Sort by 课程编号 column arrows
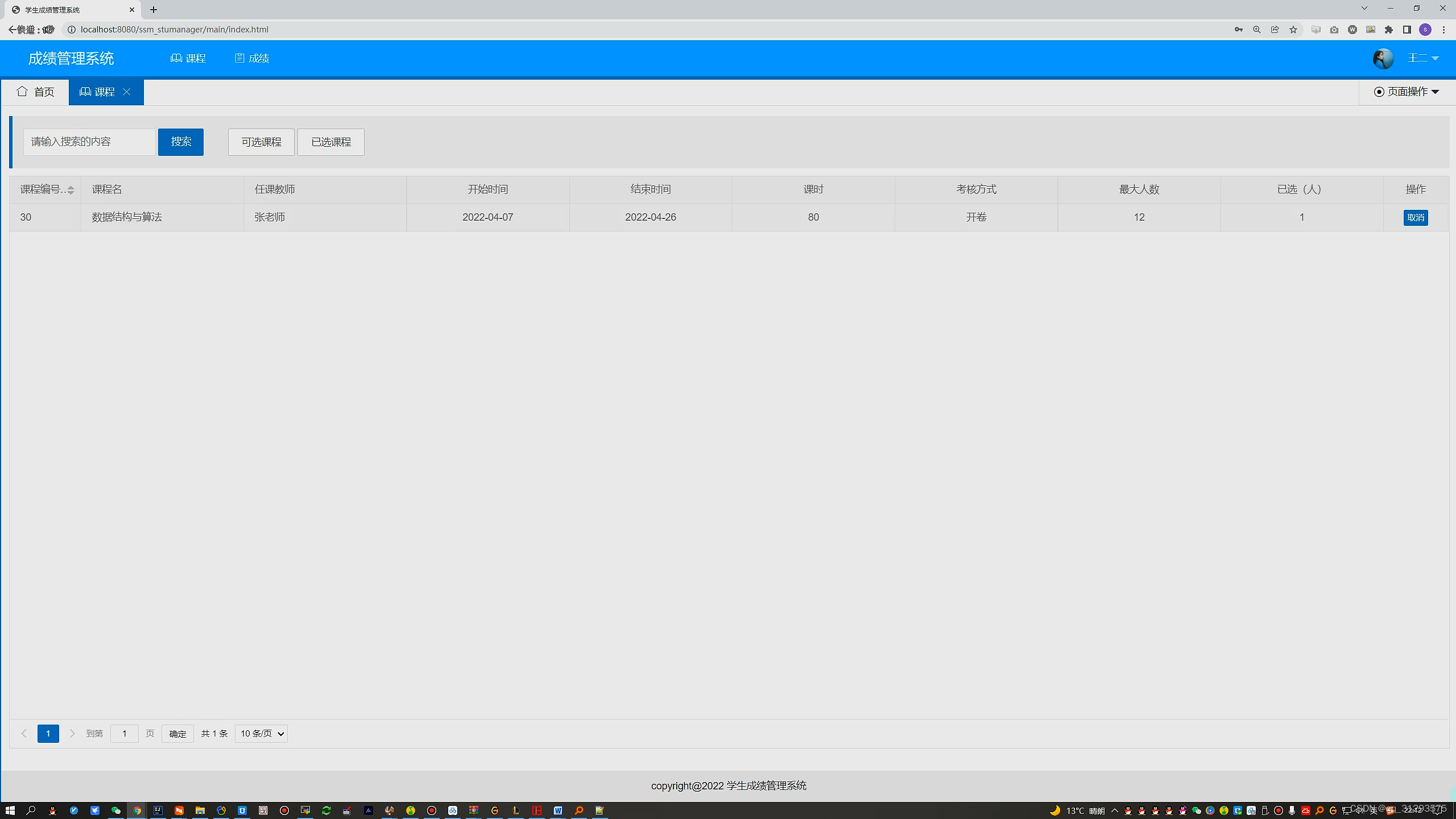 71,190
